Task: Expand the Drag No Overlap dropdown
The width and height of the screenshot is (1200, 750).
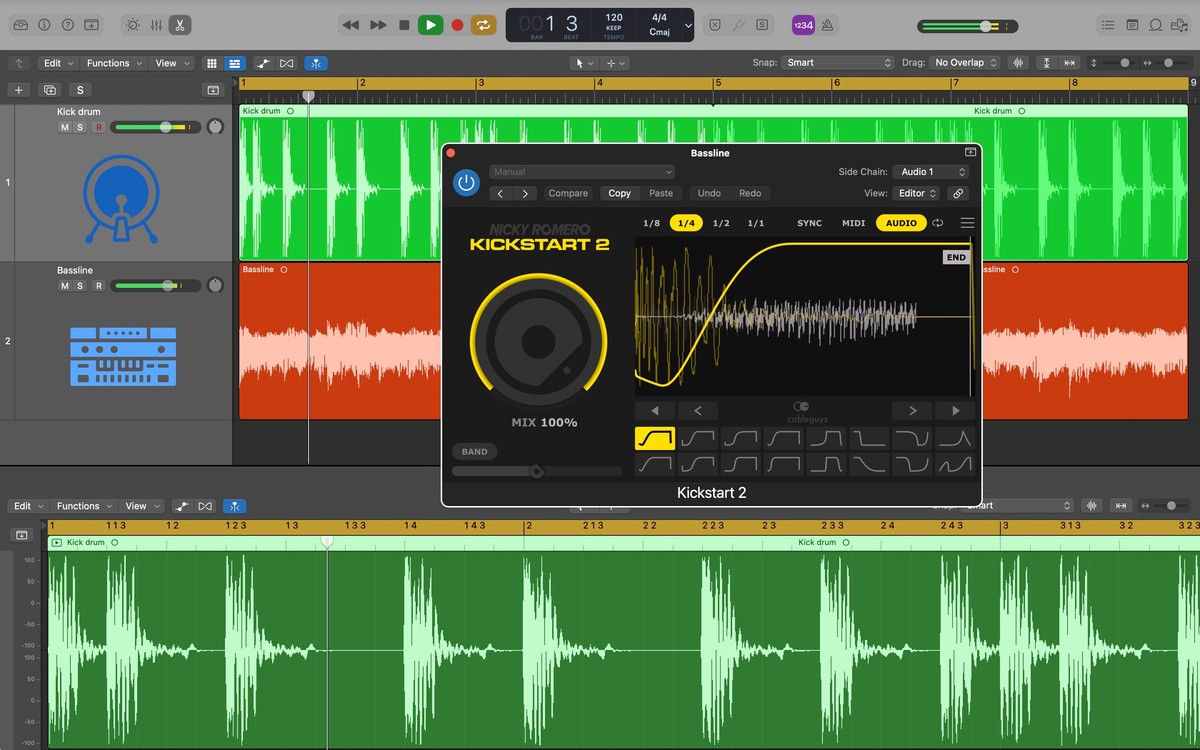Action: 965,63
